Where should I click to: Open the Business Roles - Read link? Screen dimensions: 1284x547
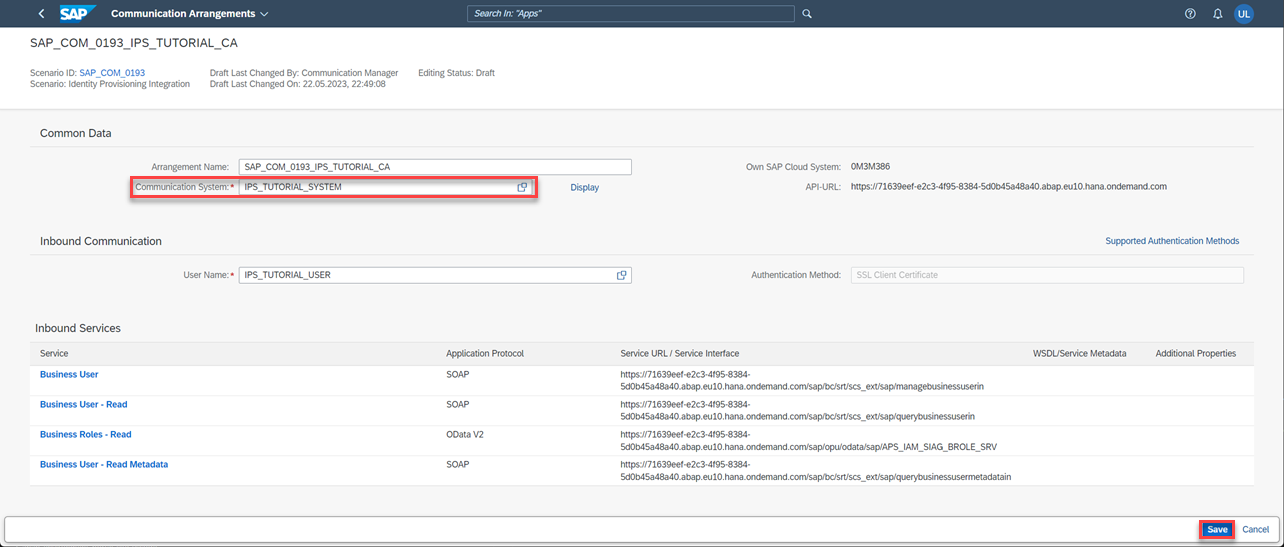click(86, 434)
